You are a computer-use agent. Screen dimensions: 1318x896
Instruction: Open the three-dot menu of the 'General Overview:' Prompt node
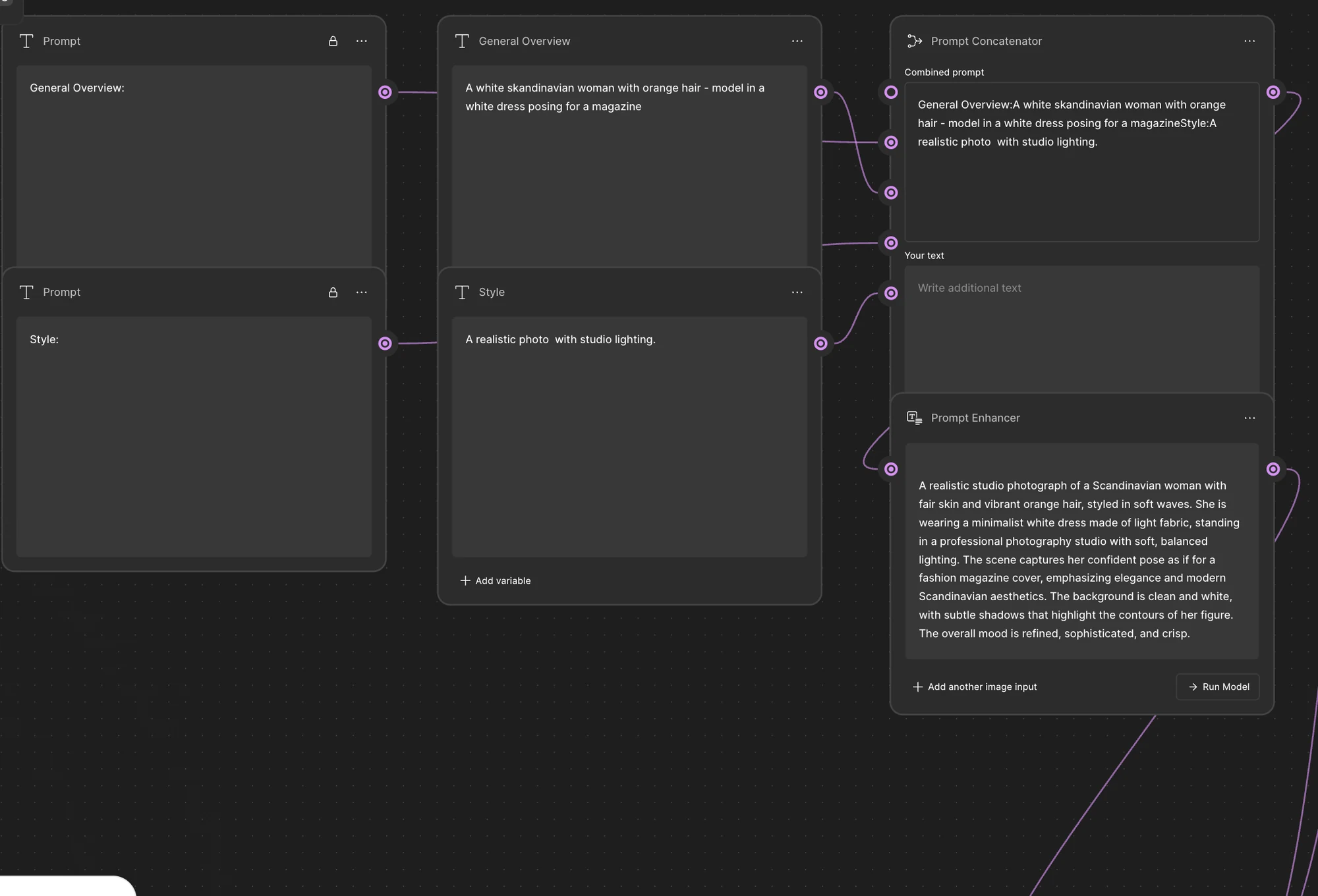[x=361, y=41]
